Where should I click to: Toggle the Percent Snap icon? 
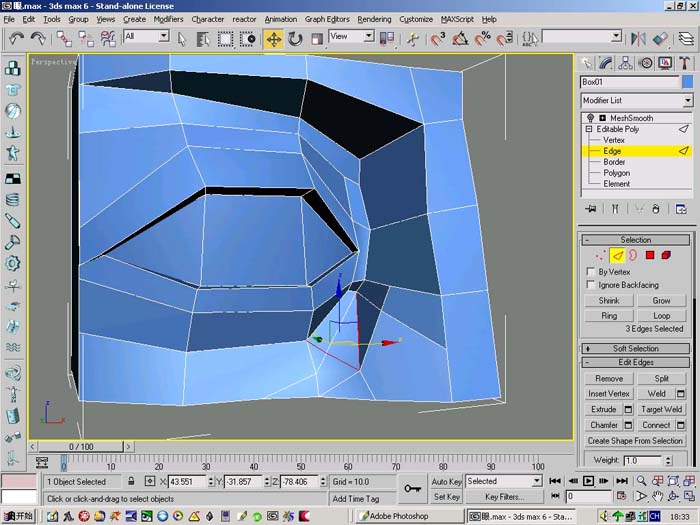coord(482,39)
